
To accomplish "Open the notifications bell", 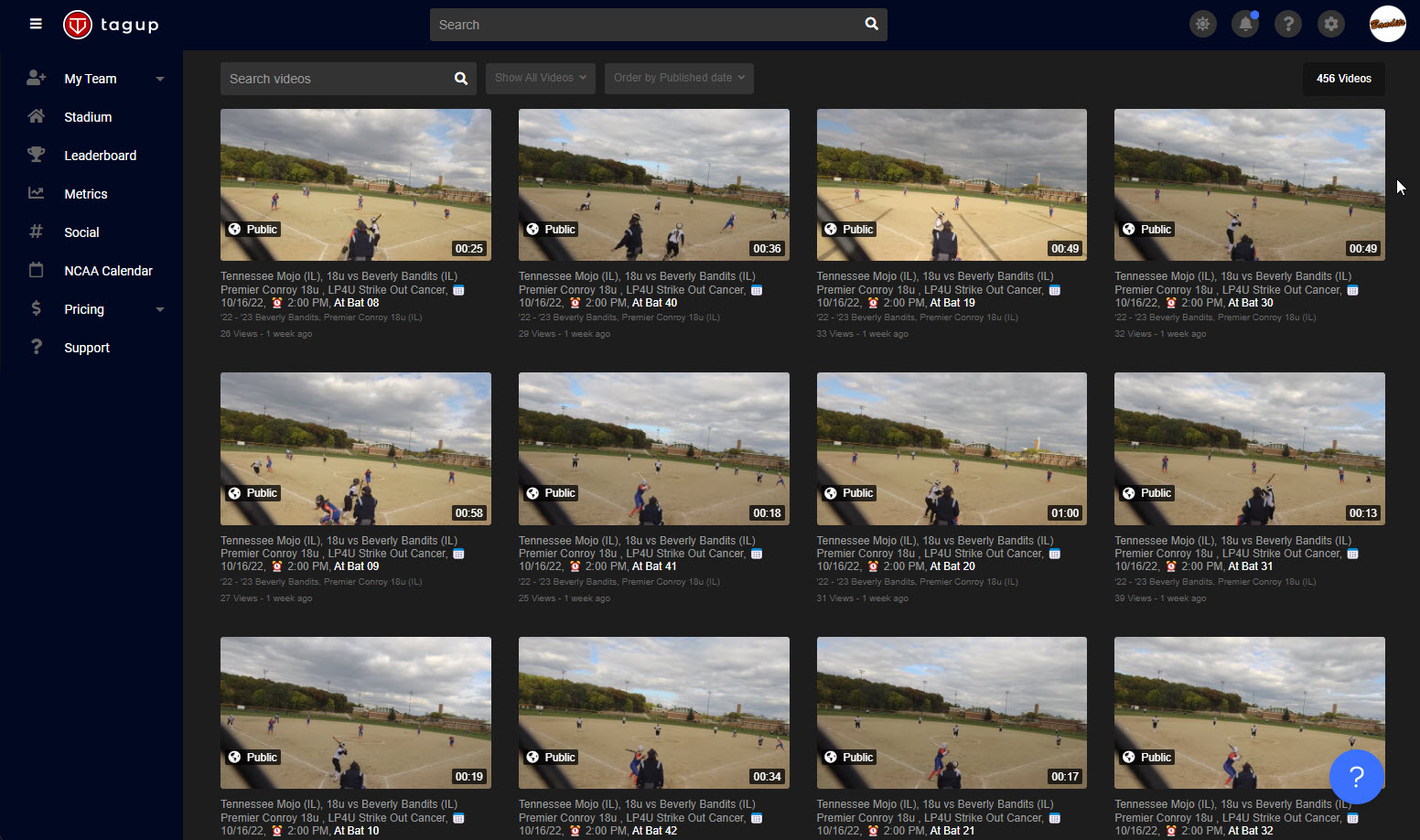I will tap(1245, 25).
